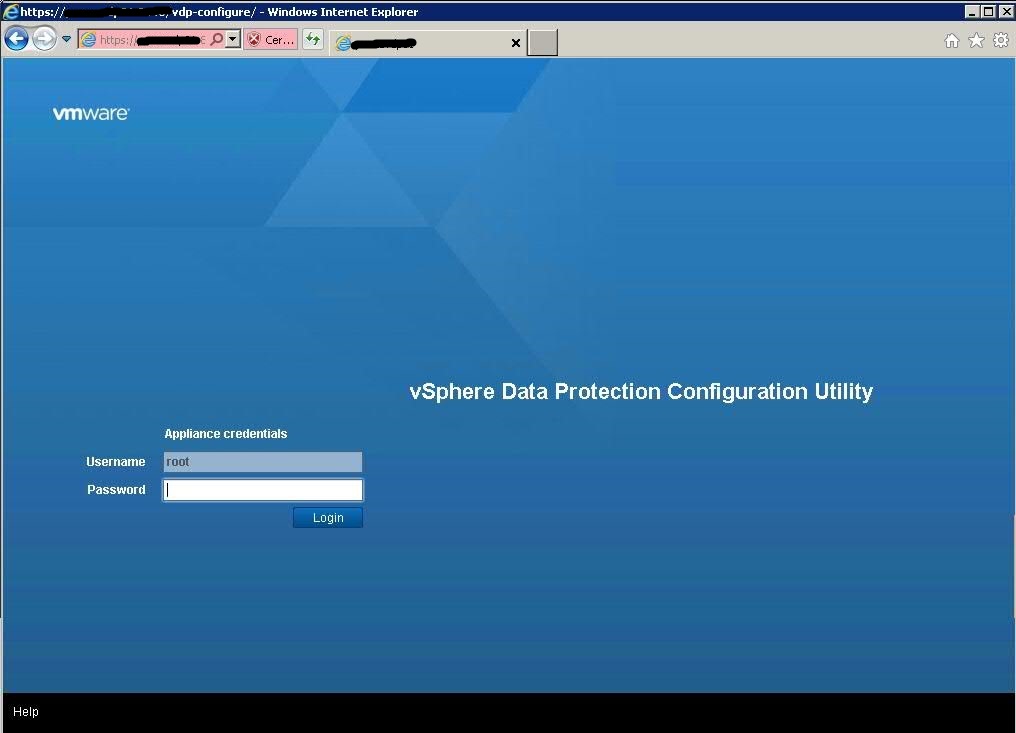Expand the address bar autocomplete dropdown
1016x733 pixels.
233,40
